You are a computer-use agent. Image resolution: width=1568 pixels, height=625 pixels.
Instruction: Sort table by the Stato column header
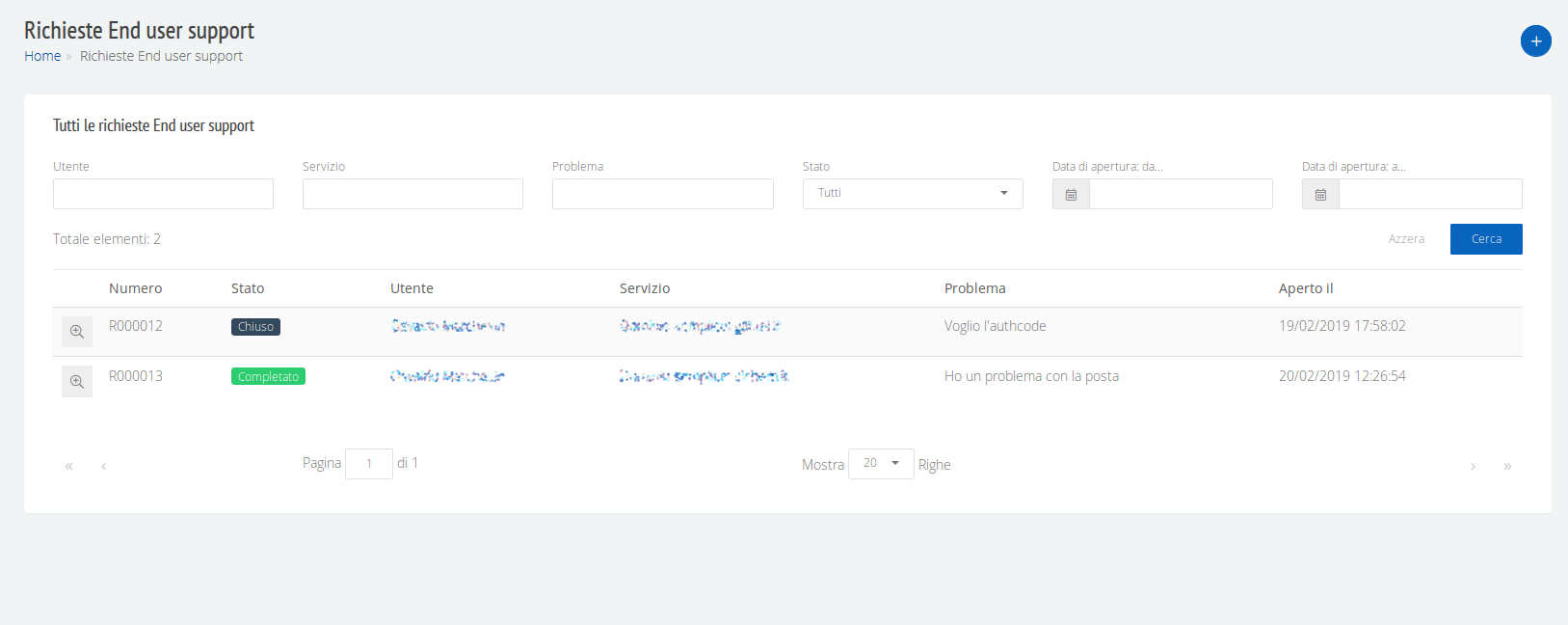coord(248,288)
